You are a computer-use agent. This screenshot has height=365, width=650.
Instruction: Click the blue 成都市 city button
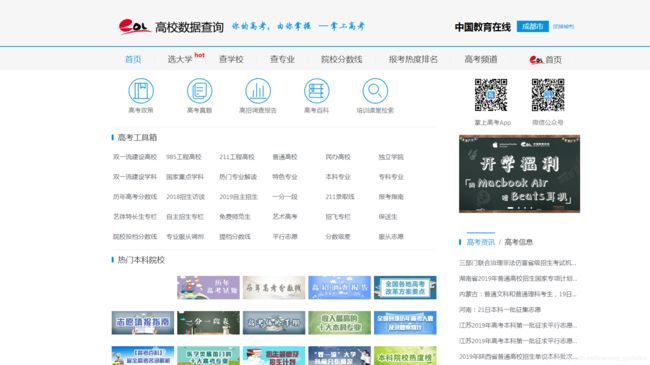(x=533, y=27)
